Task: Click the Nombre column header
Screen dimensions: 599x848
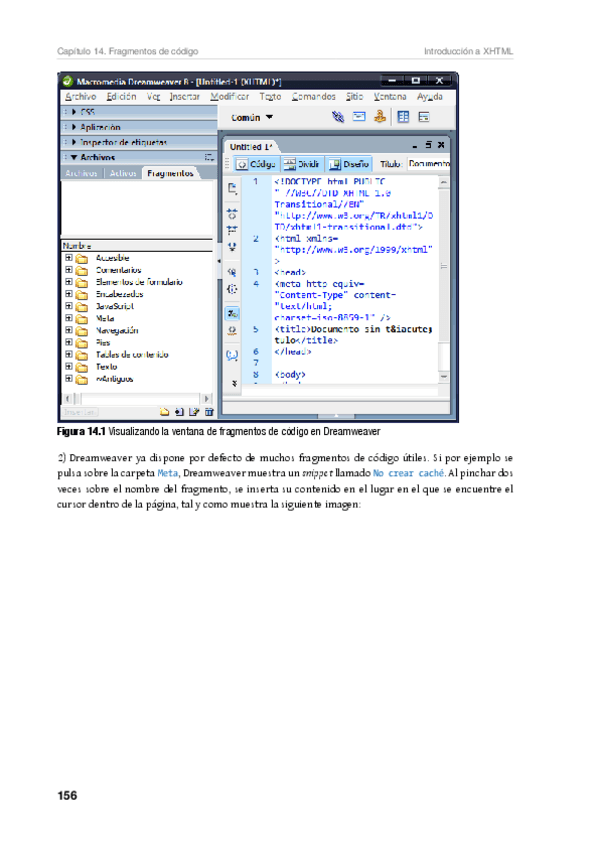Action: click(x=137, y=246)
